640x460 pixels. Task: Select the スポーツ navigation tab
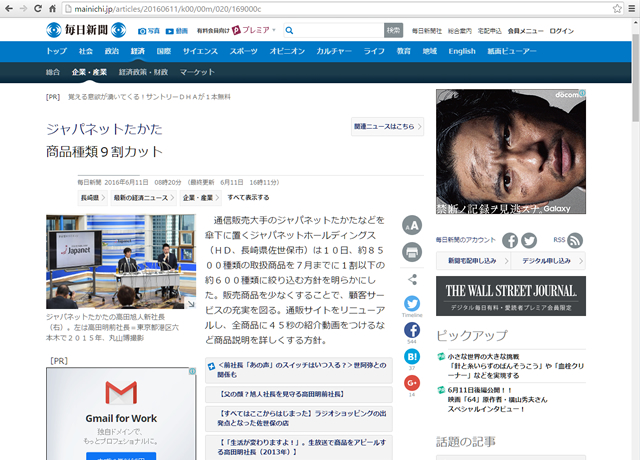[243, 50]
